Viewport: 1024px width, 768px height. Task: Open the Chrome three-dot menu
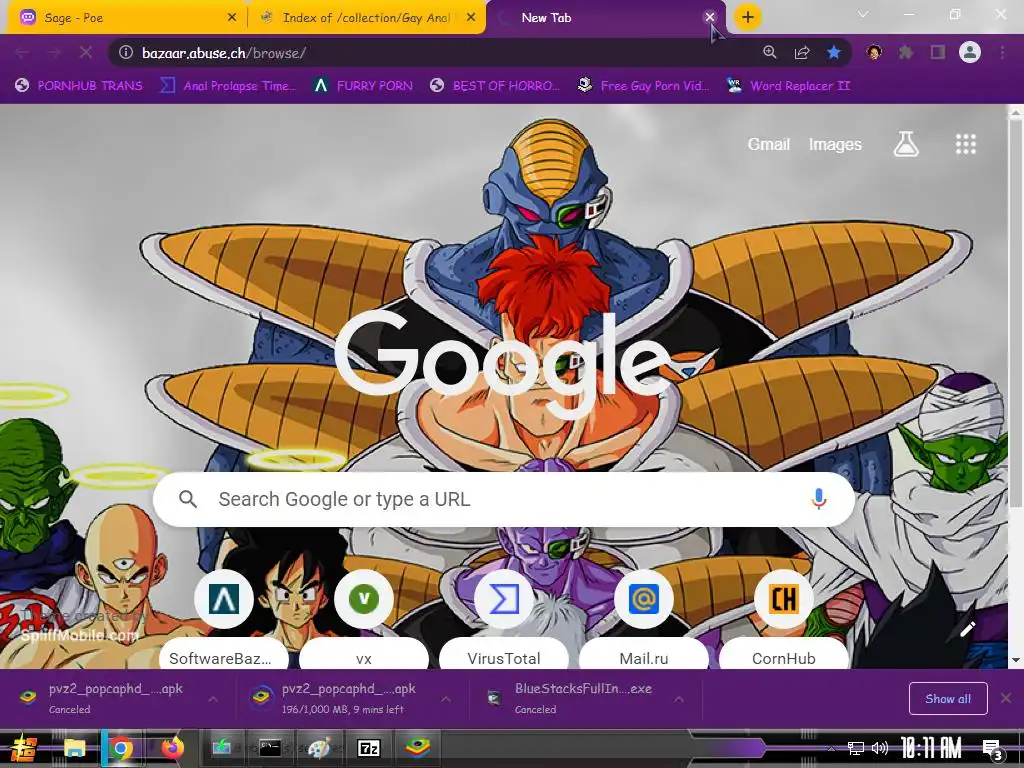pyautogui.click(x=1002, y=52)
